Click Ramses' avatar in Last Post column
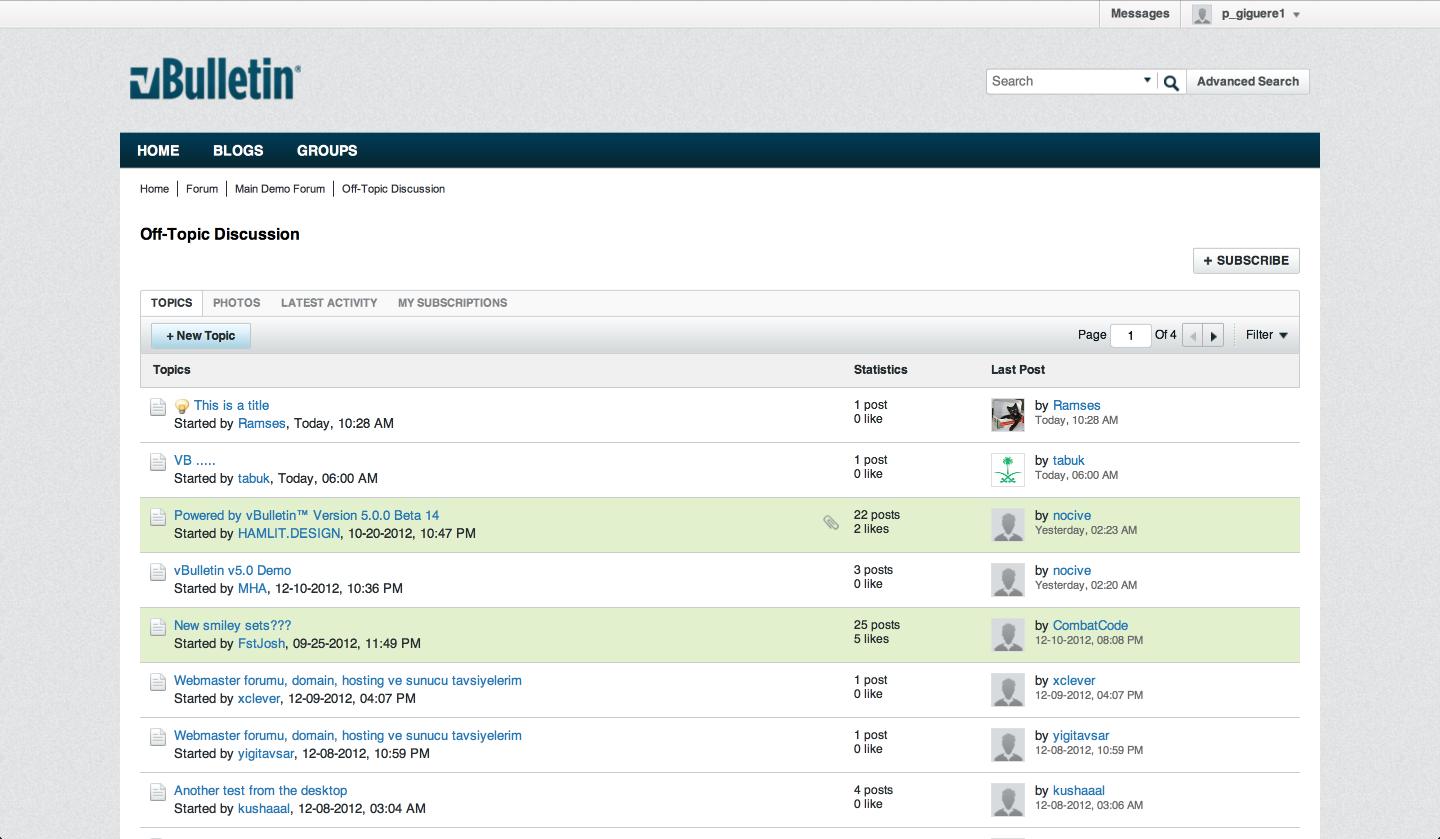Viewport: 1440px width, 839px height. point(1008,415)
